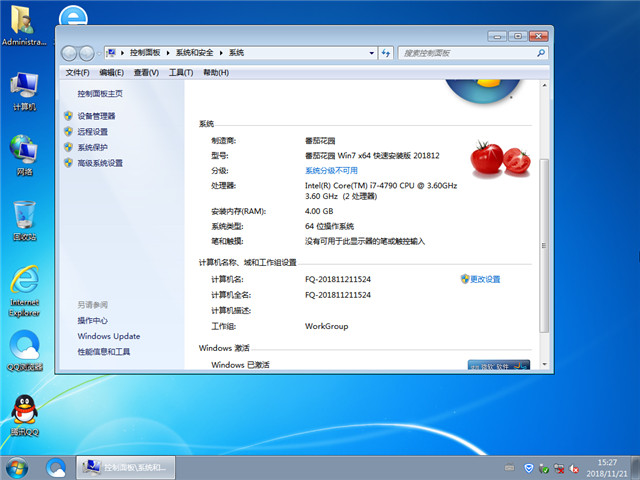The height and width of the screenshot is (480, 640).
Task: Open 性能信息和工具 link
Action: [x=104, y=351]
